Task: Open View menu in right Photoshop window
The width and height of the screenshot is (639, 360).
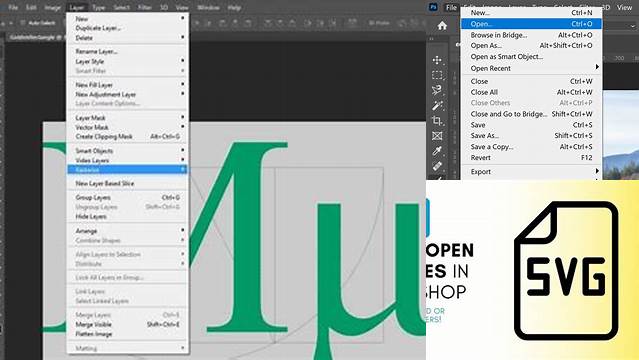Action: tap(624, 7)
